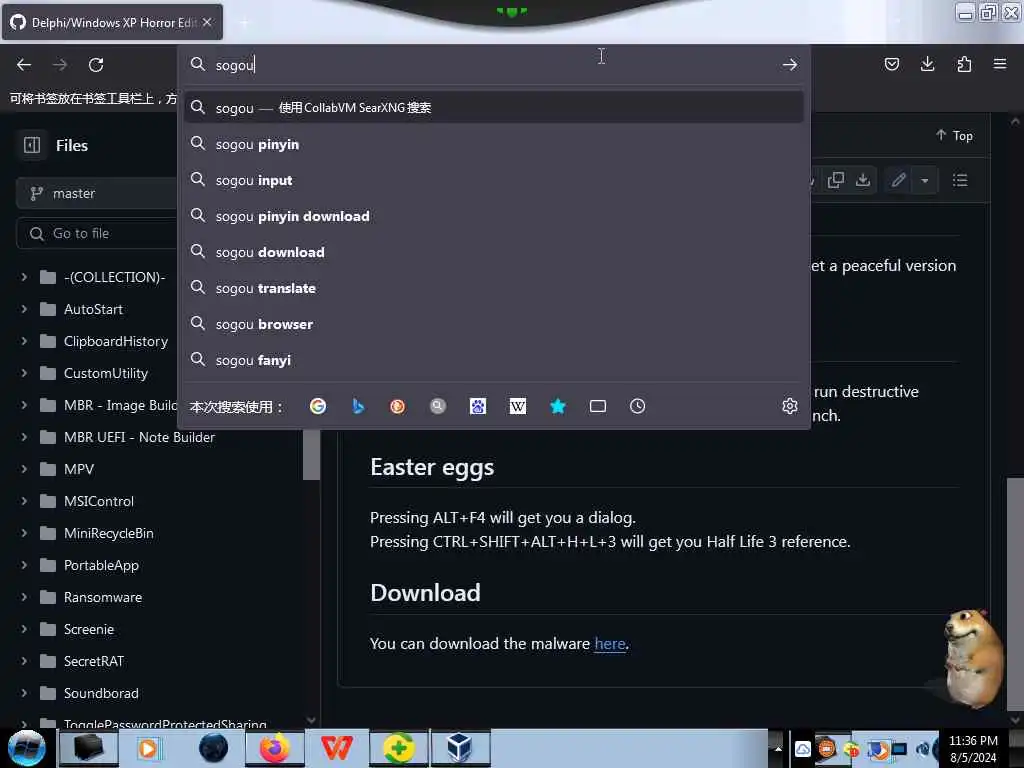1024x768 pixels.
Task: Submit the sogou search via the go arrow
Action: (790, 65)
